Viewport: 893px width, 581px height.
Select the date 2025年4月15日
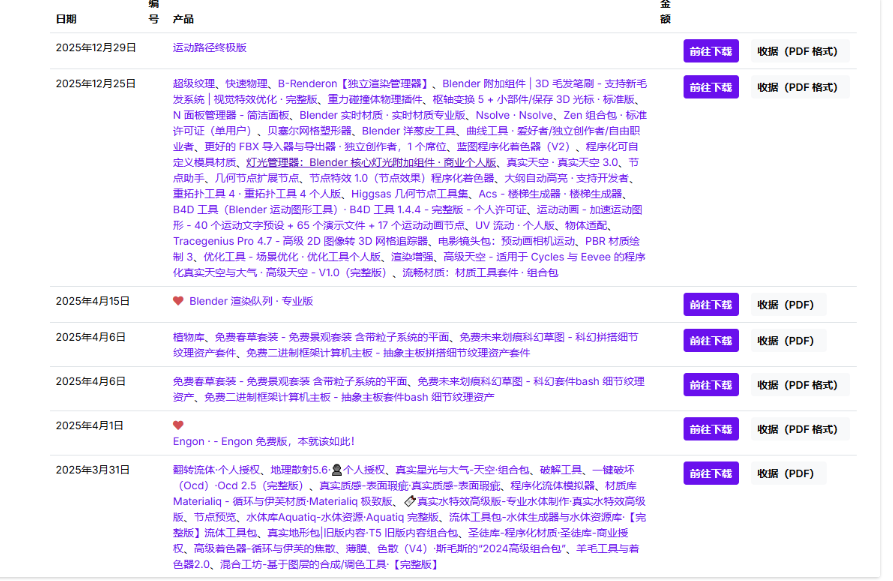tap(93, 301)
